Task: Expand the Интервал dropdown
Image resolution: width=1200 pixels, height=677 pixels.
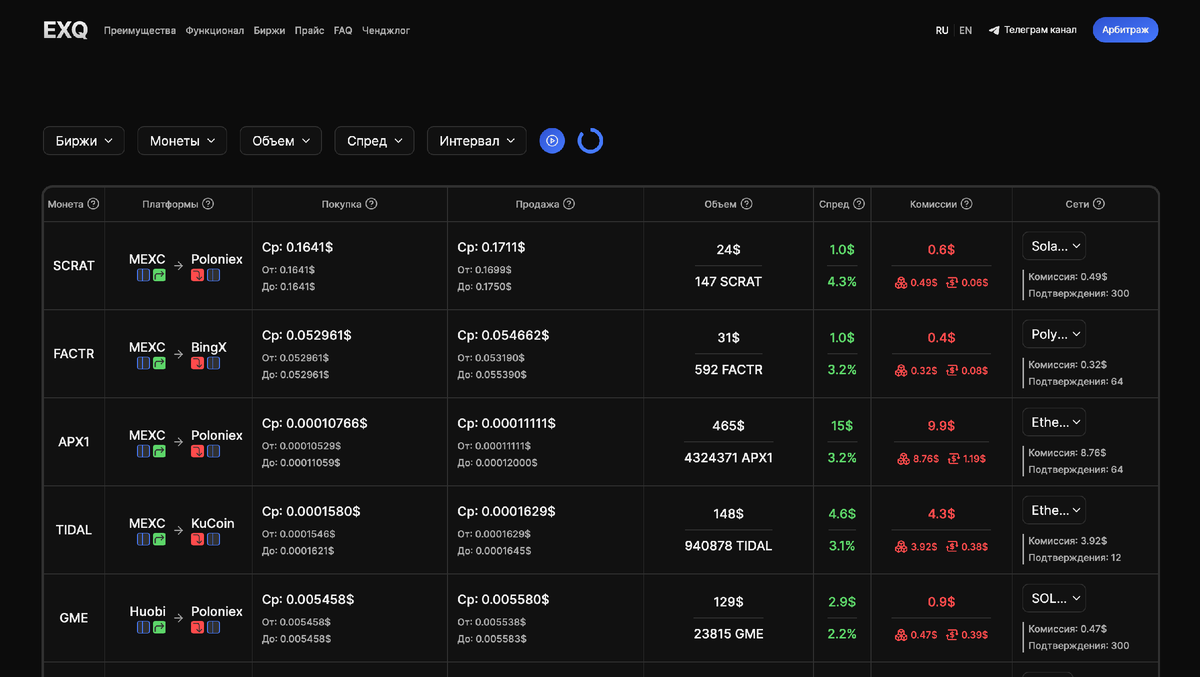Action: [x=476, y=140]
